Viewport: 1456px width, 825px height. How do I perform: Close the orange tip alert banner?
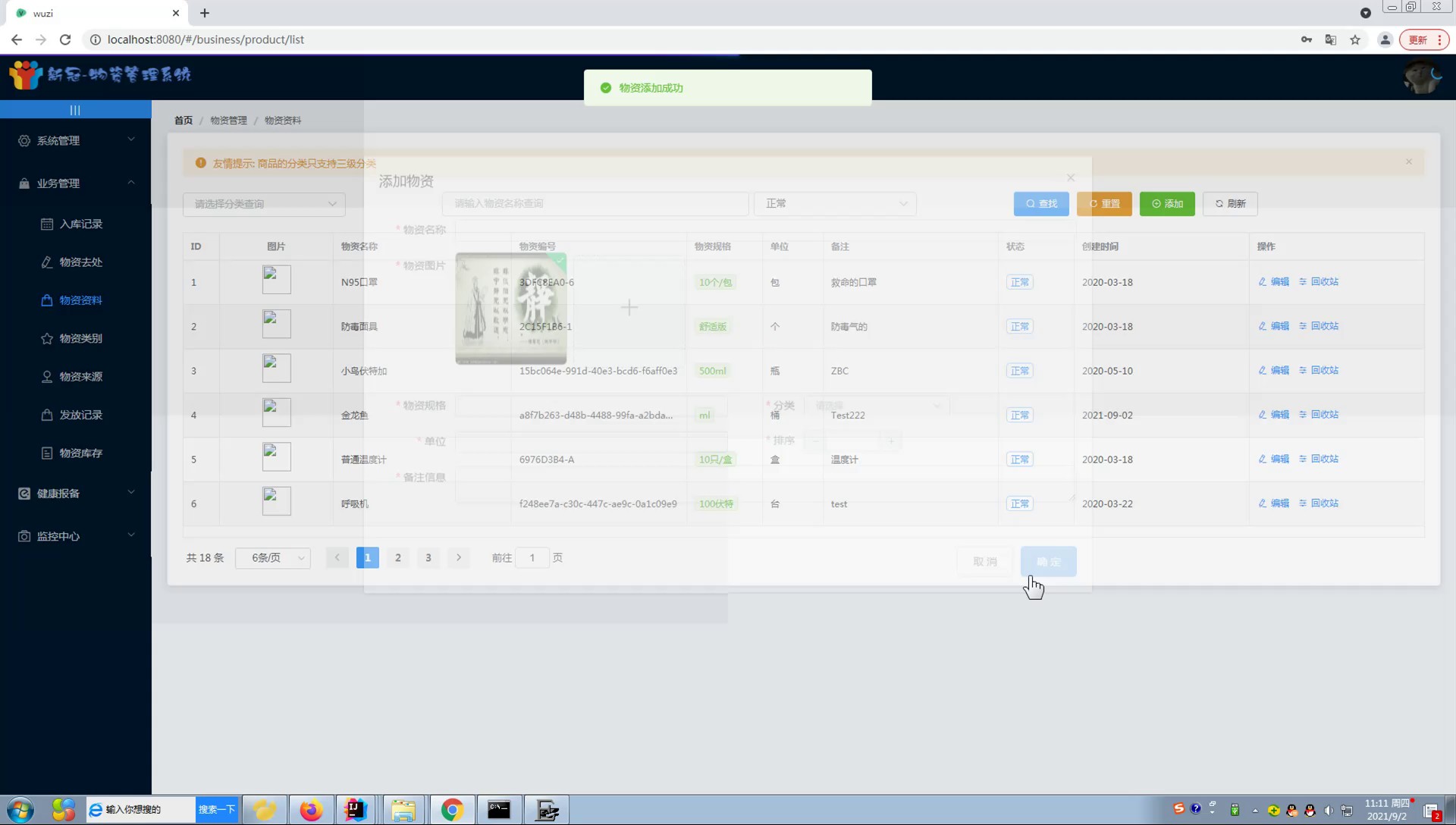(x=1408, y=162)
